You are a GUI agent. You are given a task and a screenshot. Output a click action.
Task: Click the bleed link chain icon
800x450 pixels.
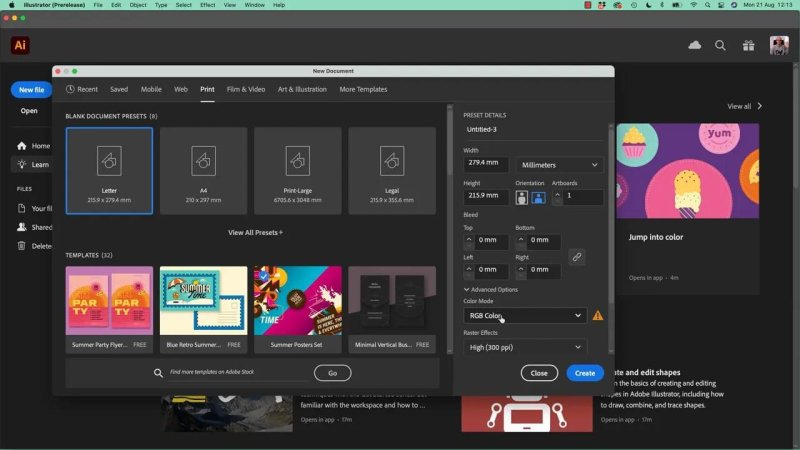coord(577,257)
